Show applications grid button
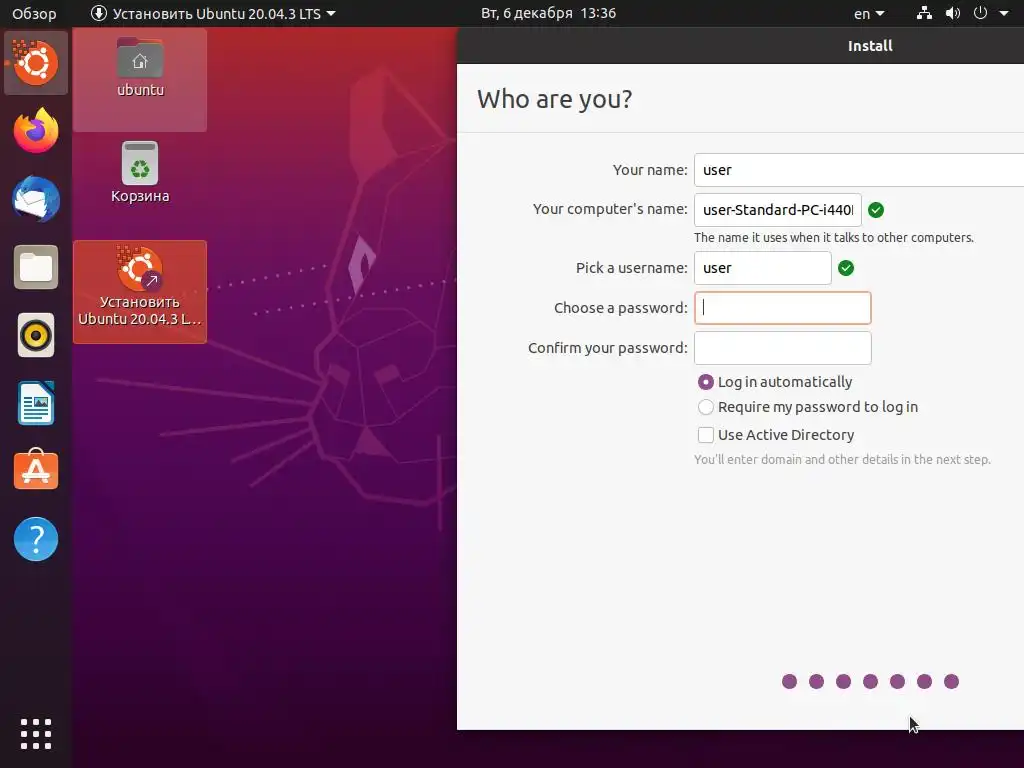The image size is (1024, 768). coord(36,734)
